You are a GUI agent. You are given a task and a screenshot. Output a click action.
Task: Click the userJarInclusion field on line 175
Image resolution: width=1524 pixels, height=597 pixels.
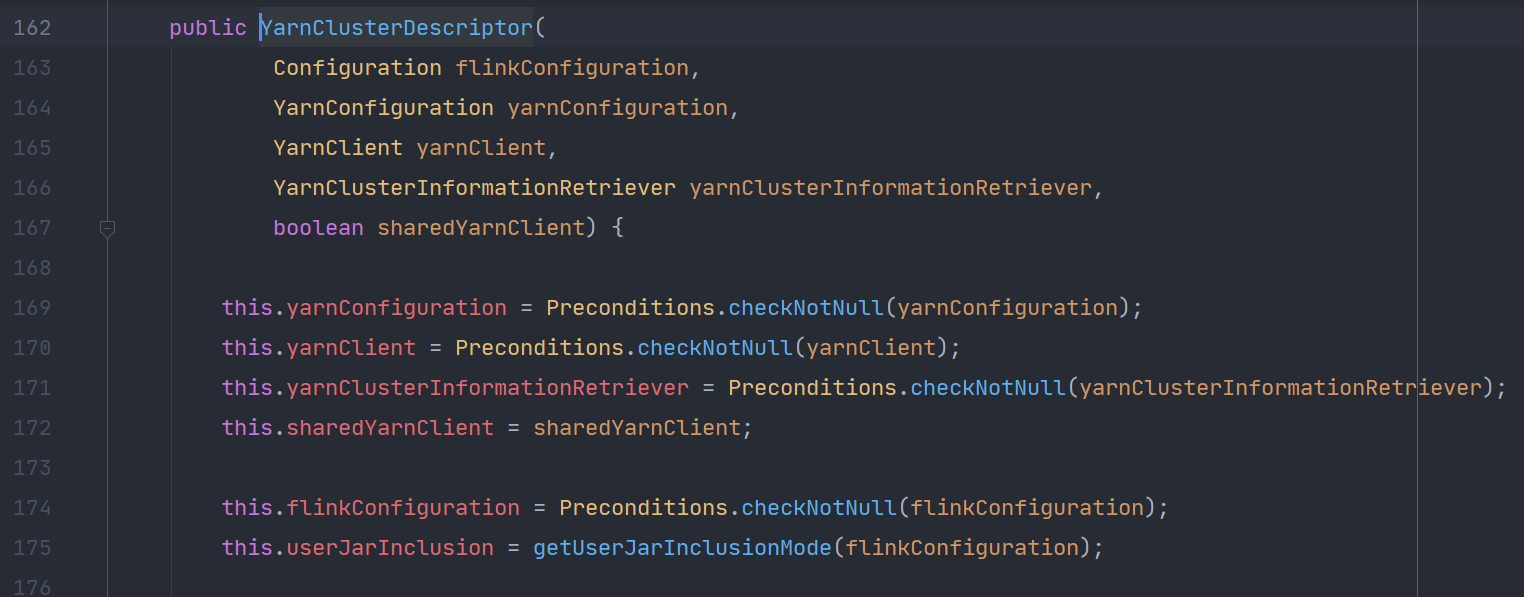pyautogui.click(x=390, y=548)
